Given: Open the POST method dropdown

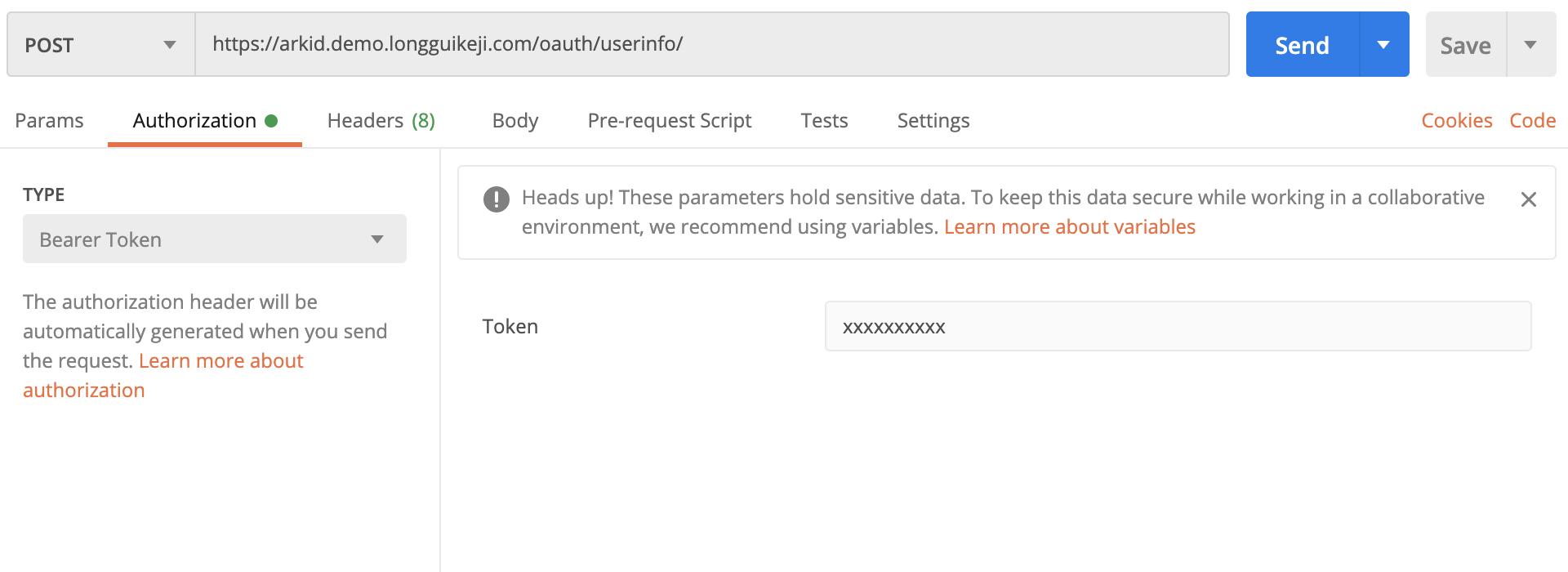Looking at the screenshot, I should [100, 45].
